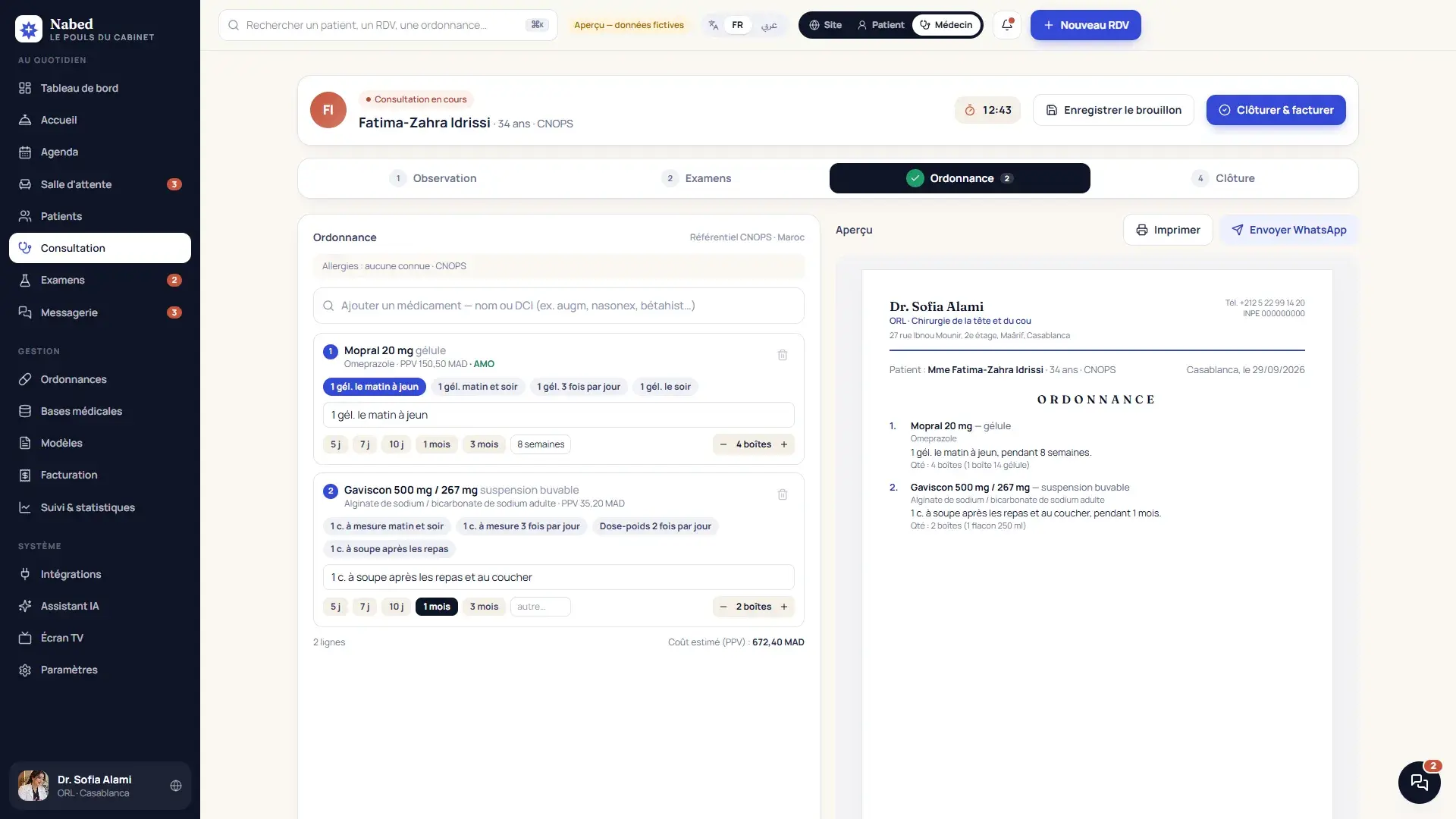Create a Nouveau RDV
1456x819 pixels.
pyautogui.click(x=1085, y=25)
